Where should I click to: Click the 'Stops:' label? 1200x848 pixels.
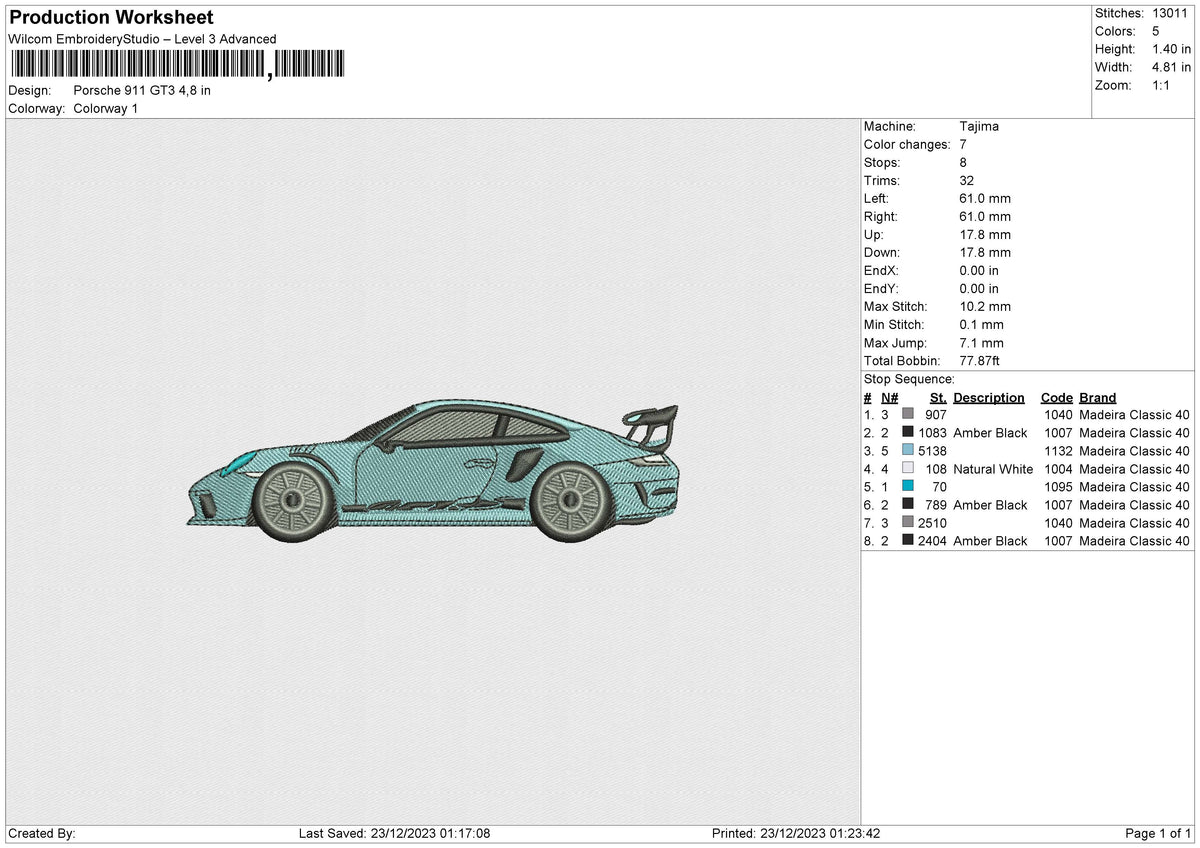click(x=882, y=162)
